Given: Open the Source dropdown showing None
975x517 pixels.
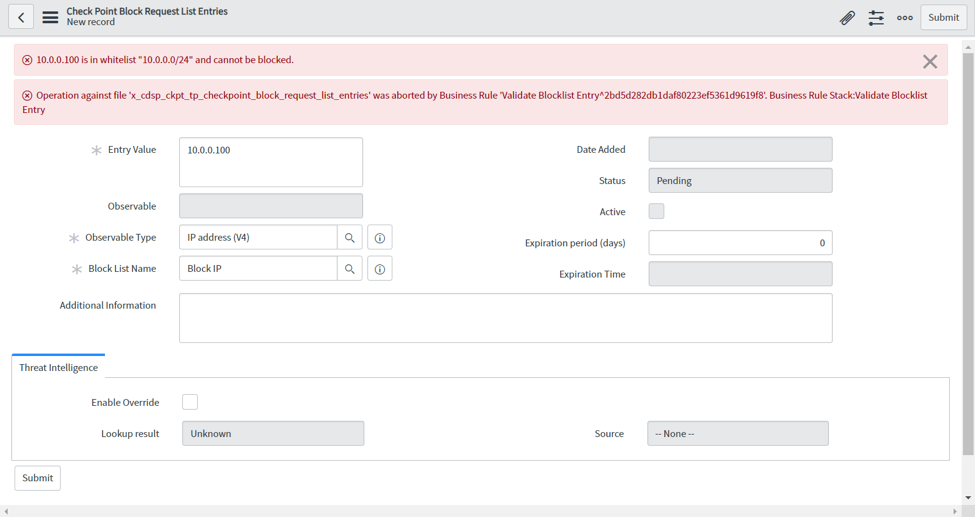Looking at the screenshot, I should (738, 434).
